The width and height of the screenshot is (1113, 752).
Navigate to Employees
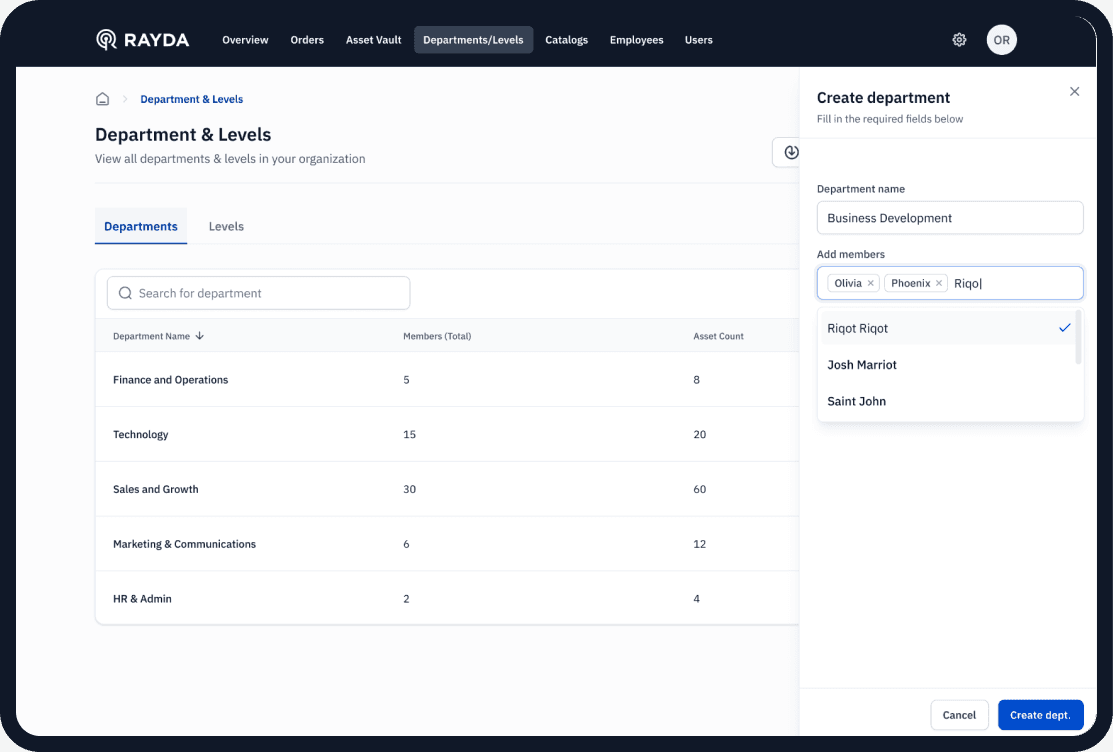[x=637, y=40]
